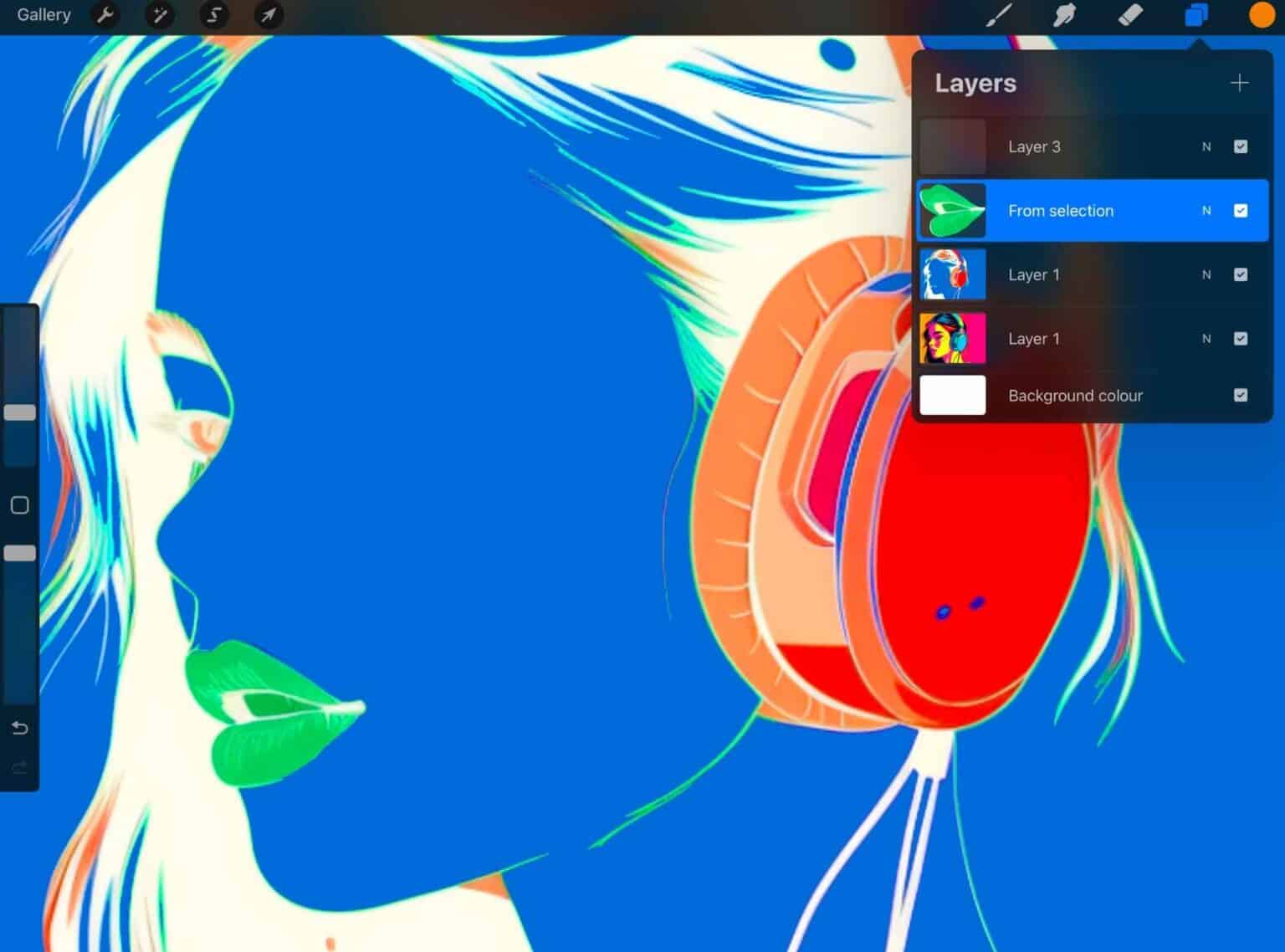Image resolution: width=1285 pixels, height=952 pixels.
Task: Tap the undo arrow
Action: tap(19, 728)
